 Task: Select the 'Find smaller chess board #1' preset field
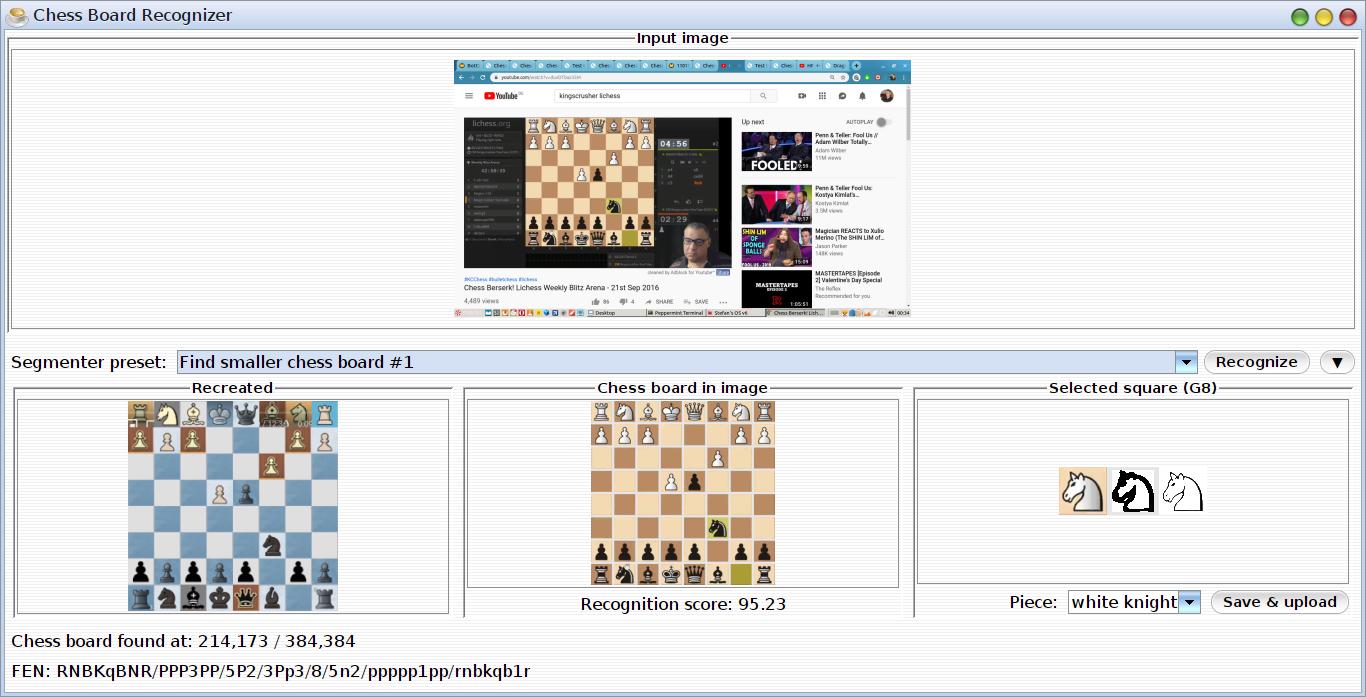pos(675,362)
